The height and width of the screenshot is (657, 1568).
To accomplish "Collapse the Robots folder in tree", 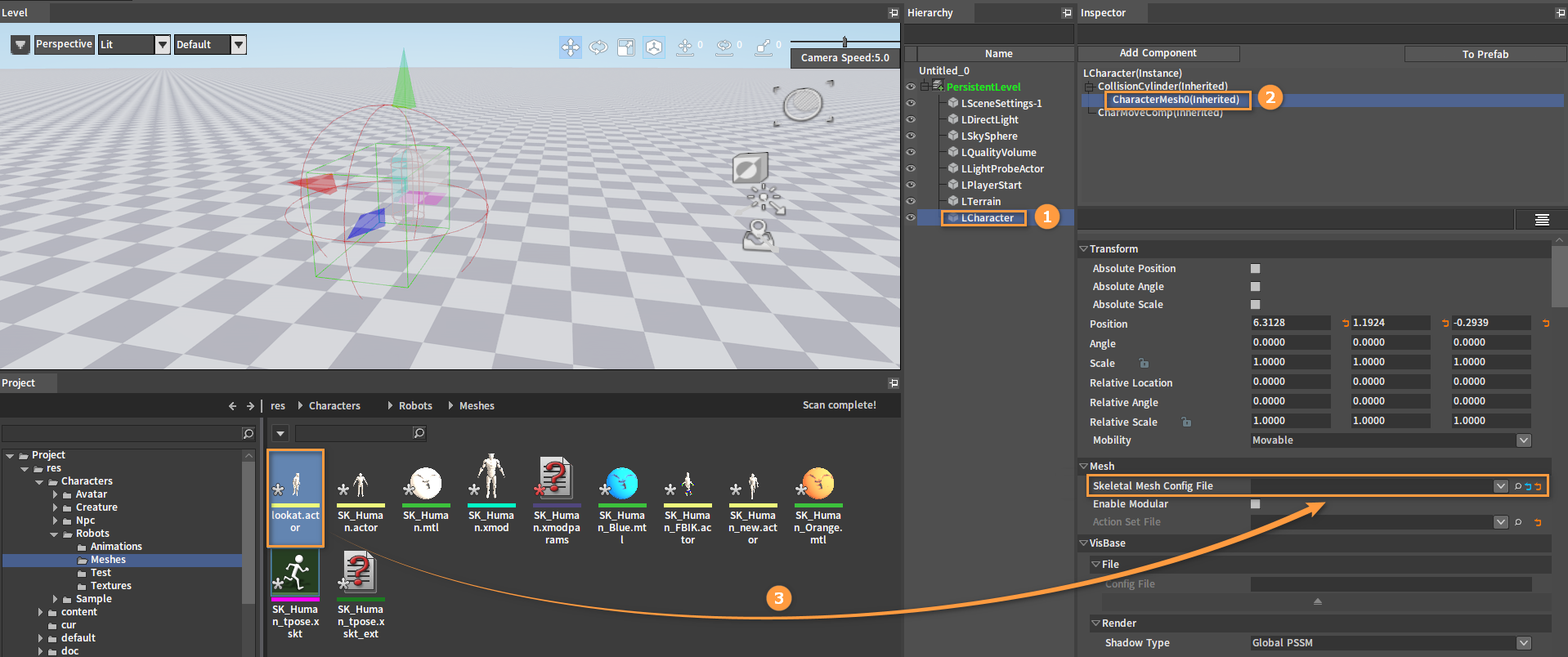I will [x=55, y=534].
